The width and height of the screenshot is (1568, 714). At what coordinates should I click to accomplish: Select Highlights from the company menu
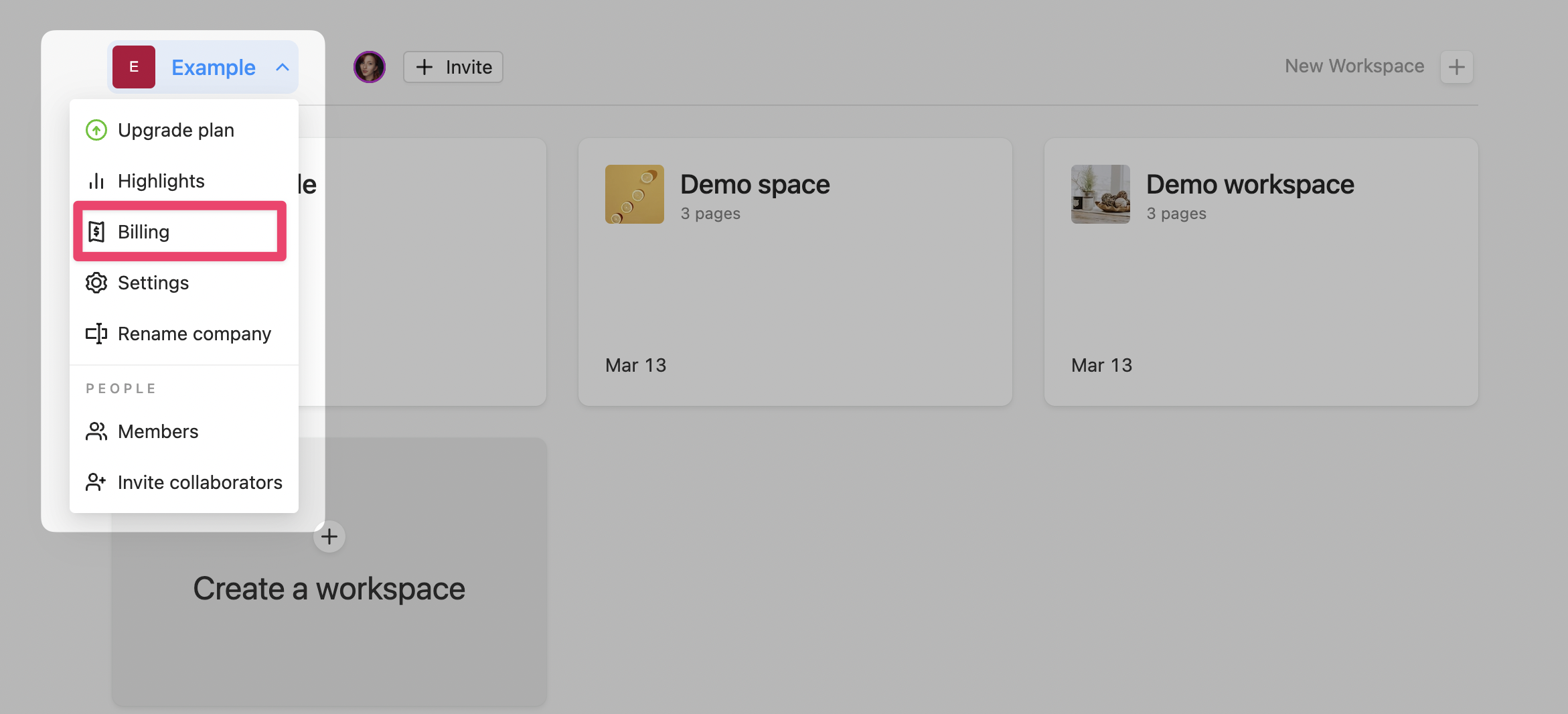click(161, 181)
